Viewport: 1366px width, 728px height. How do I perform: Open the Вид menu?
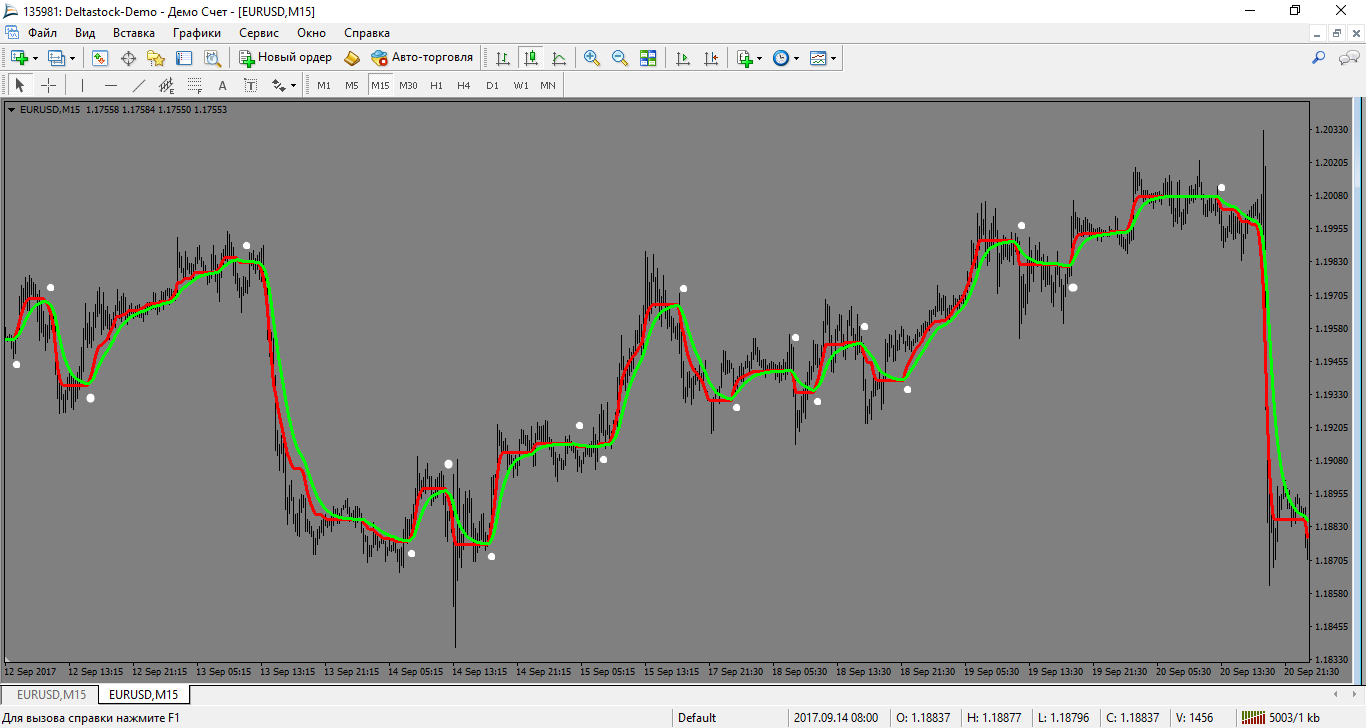(x=85, y=33)
